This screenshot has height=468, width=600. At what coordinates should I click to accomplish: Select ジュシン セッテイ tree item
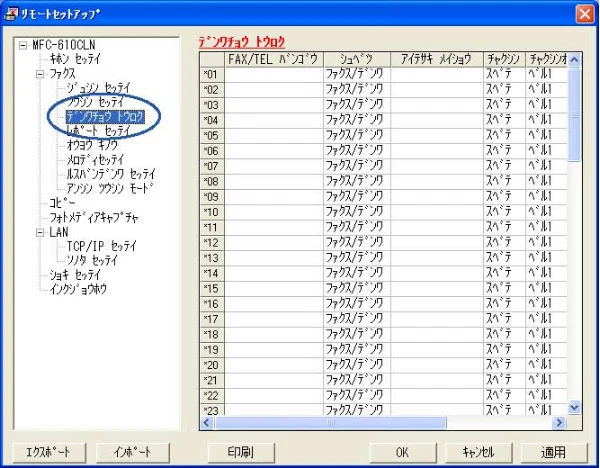(x=99, y=88)
